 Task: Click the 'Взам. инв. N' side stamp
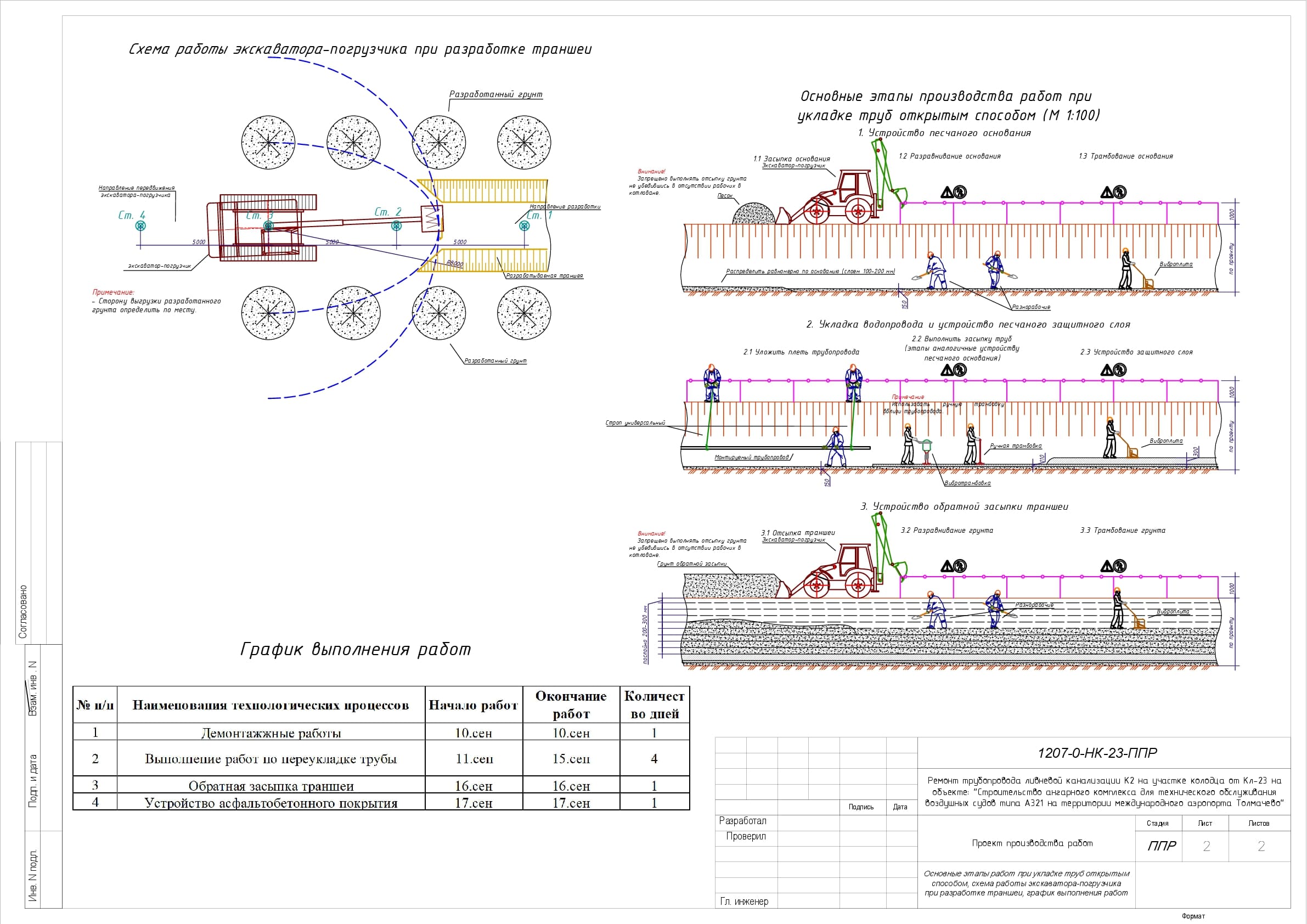32,688
